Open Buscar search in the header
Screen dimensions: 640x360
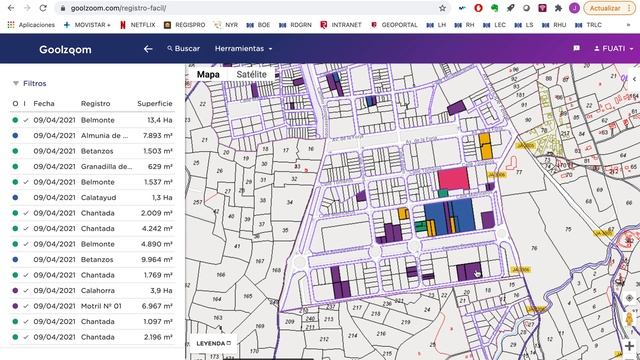184,49
